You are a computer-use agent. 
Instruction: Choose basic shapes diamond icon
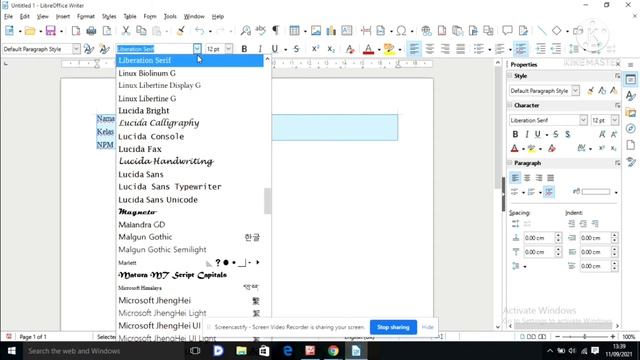click(556, 31)
